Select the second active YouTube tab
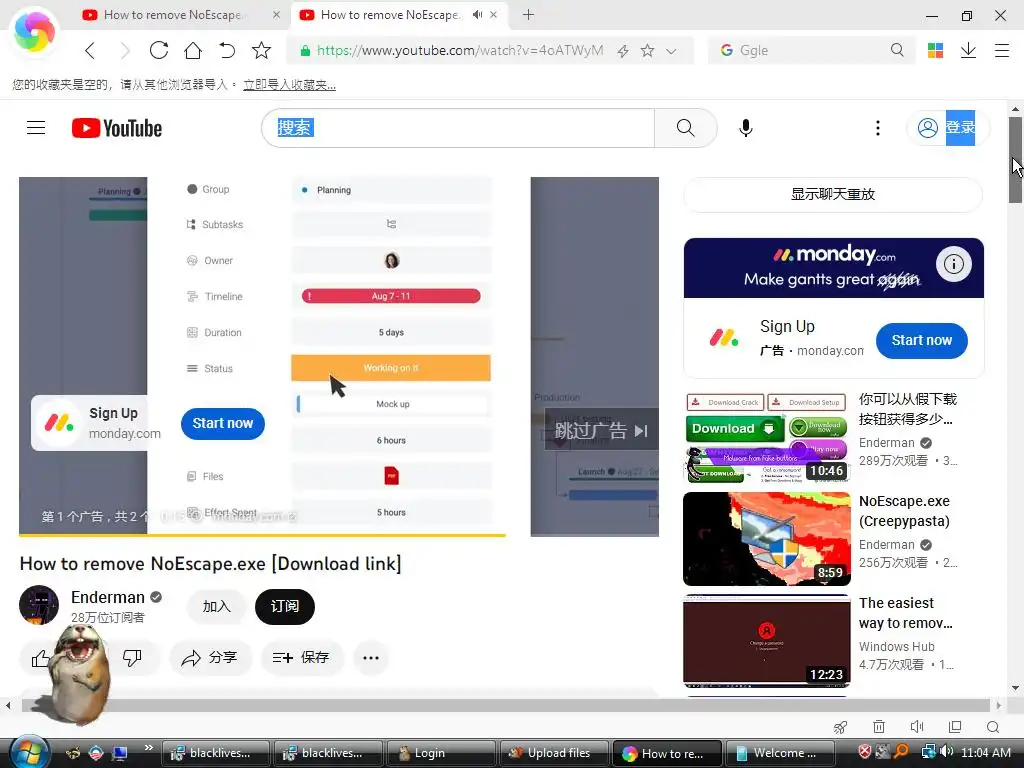 point(391,14)
